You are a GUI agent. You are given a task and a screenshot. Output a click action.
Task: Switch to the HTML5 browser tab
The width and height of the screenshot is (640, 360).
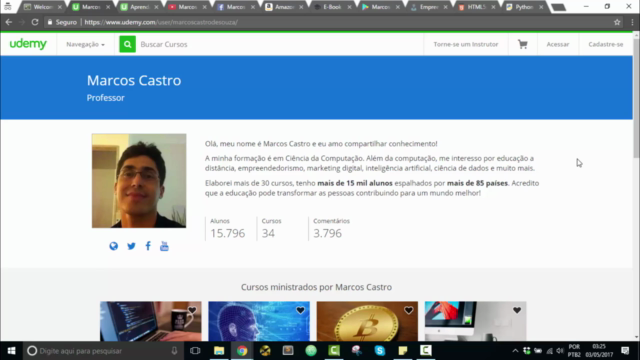[x=476, y=7]
